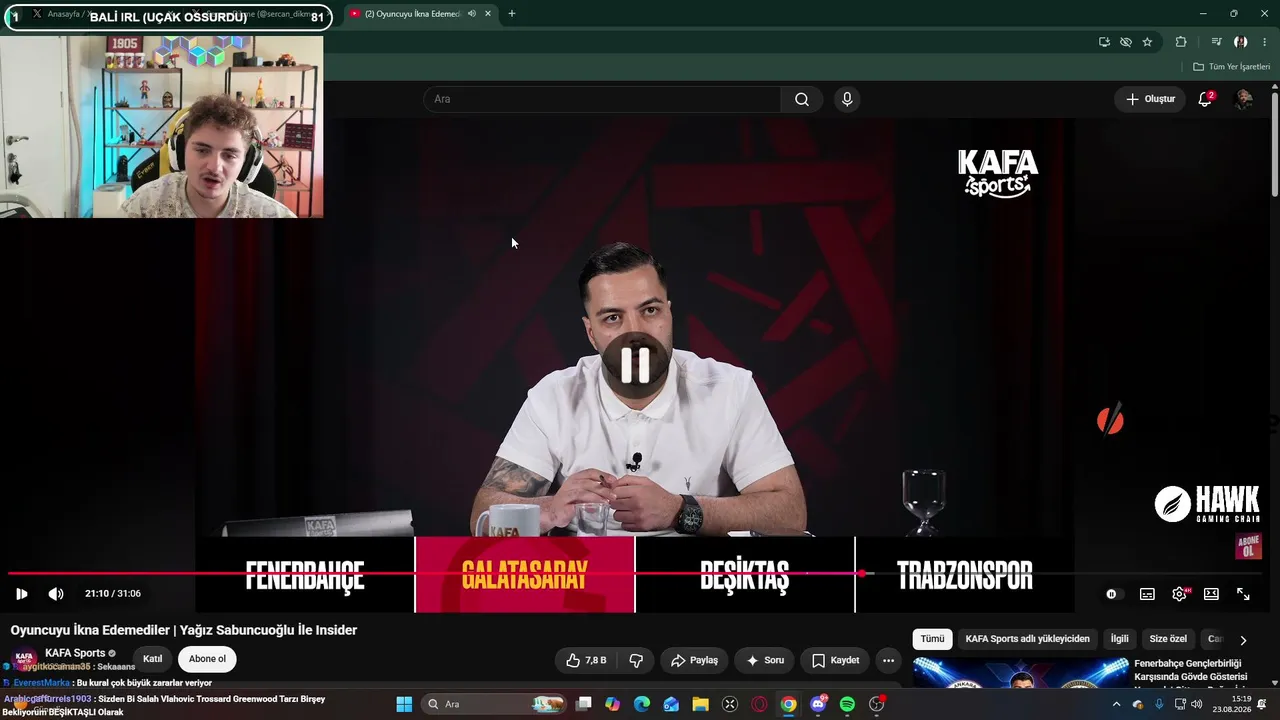Open the Chrome extensions puzzle icon
This screenshot has width=1280, height=720.
coord(1181,42)
